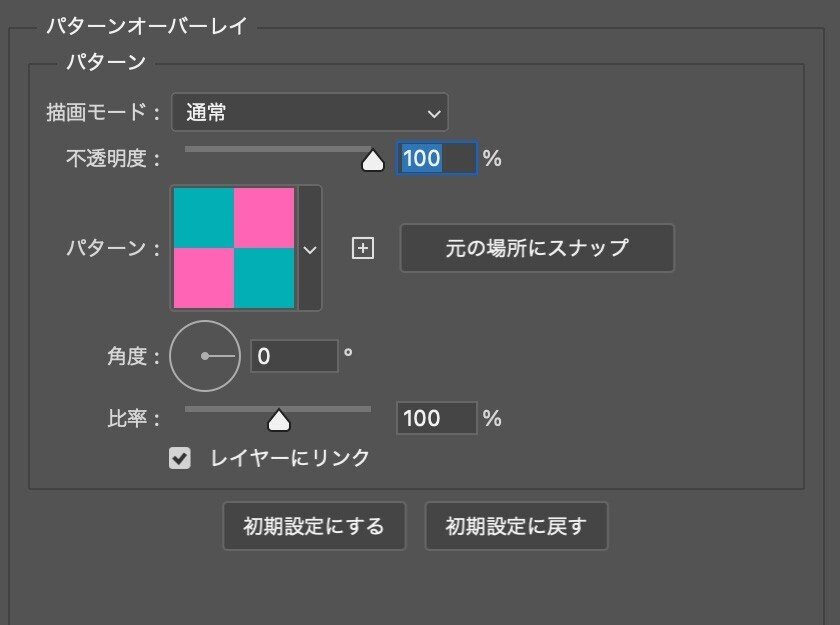Viewport: 840px width, 625px height.
Task: Click the パターンオーバーレイ section title
Action: pyautogui.click(x=147, y=26)
